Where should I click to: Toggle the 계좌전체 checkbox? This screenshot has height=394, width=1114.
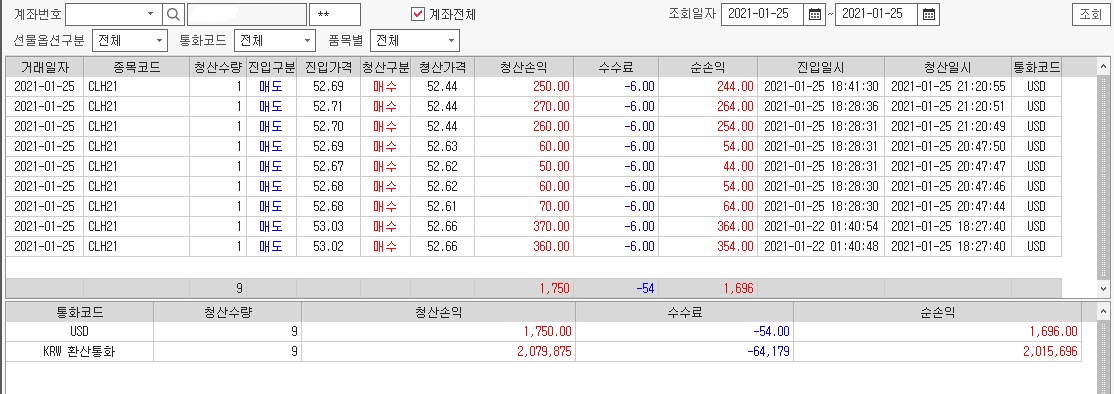tap(418, 14)
